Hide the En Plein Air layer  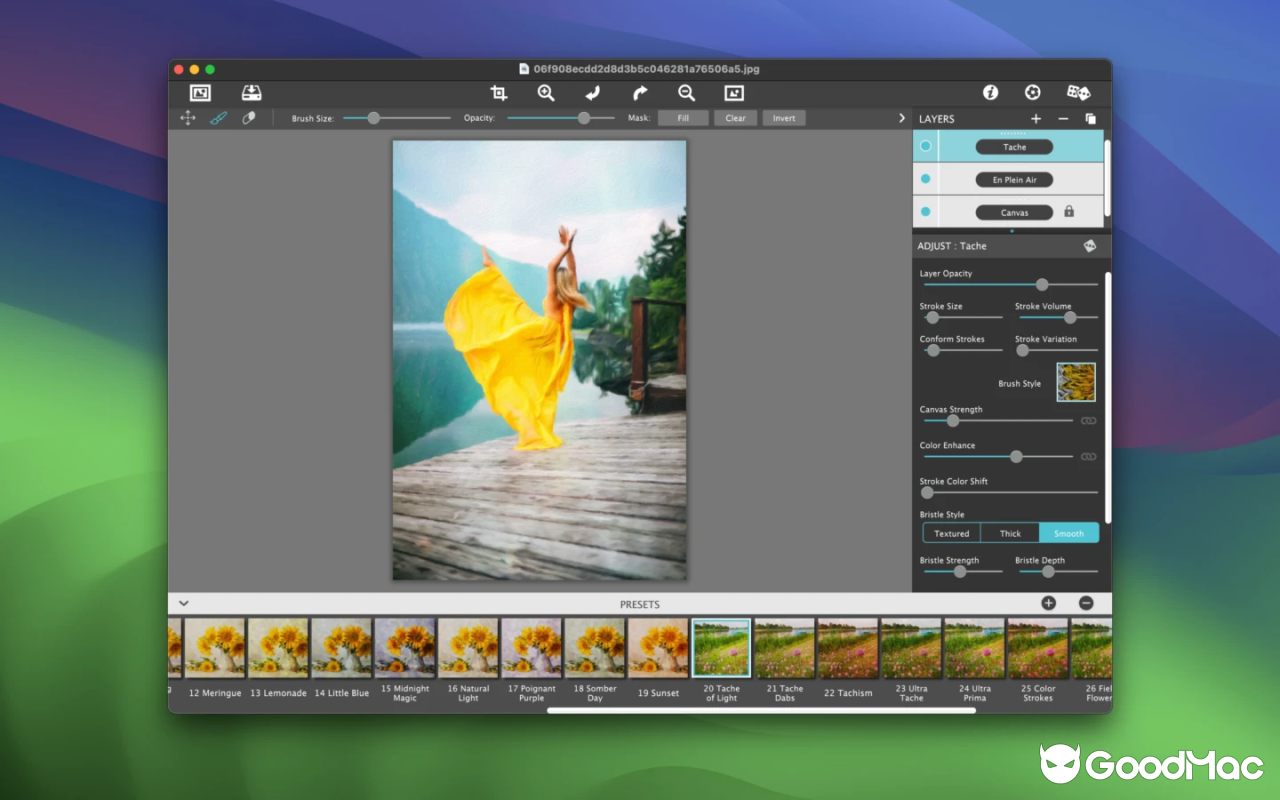click(925, 179)
